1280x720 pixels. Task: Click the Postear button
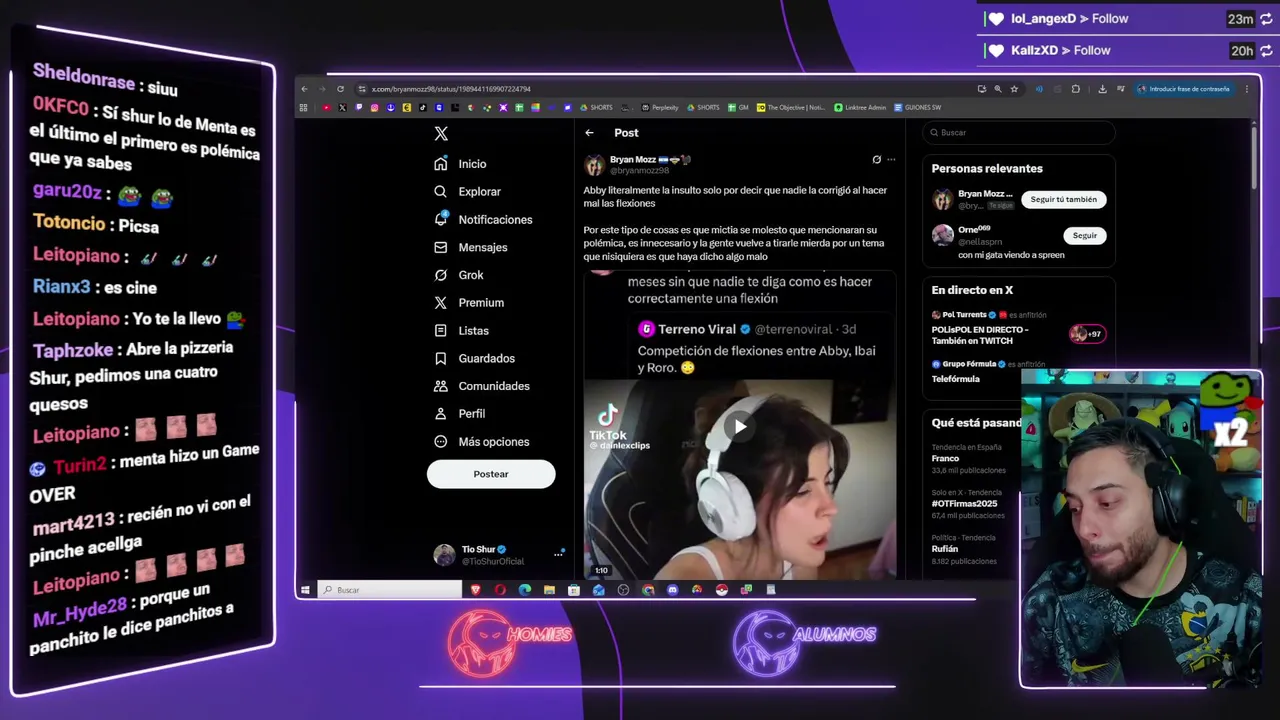click(x=491, y=474)
